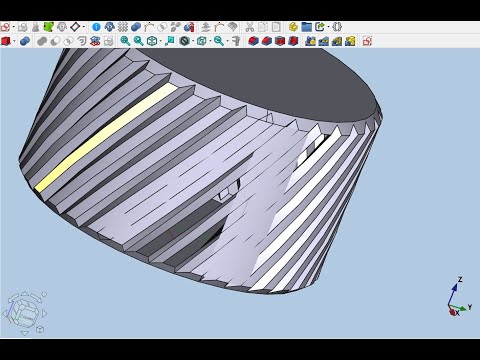Click the blue extinguisher clear-measurements icon
This screenshot has width=480, height=360.
tap(189, 27)
